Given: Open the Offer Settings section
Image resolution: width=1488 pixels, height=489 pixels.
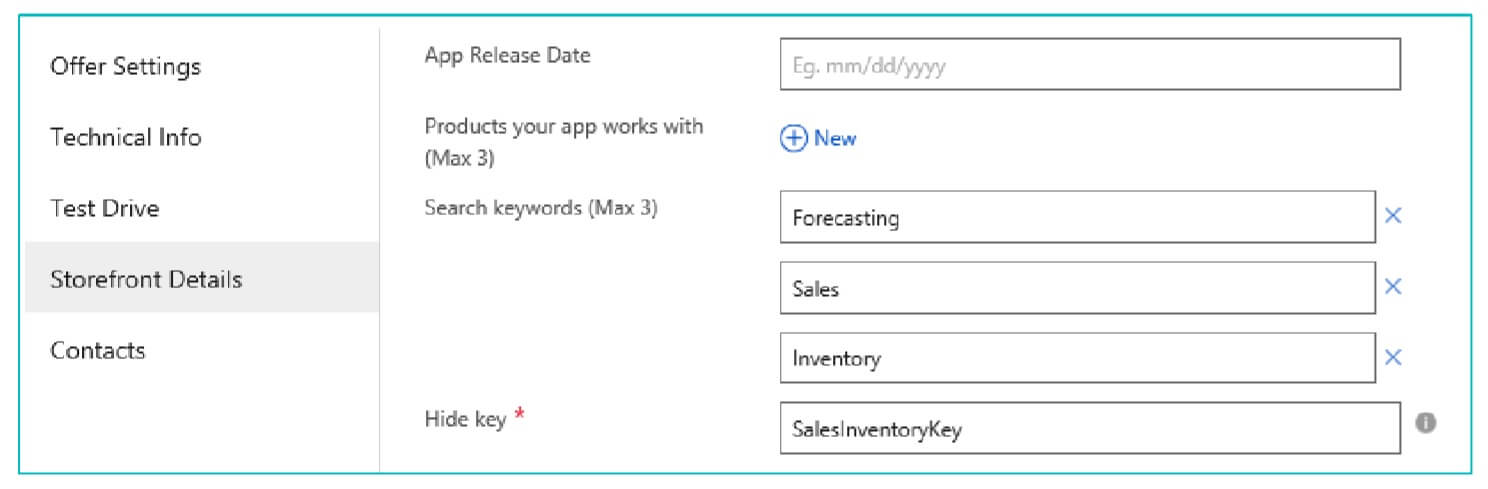Looking at the screenshot, I should [126, 67].
